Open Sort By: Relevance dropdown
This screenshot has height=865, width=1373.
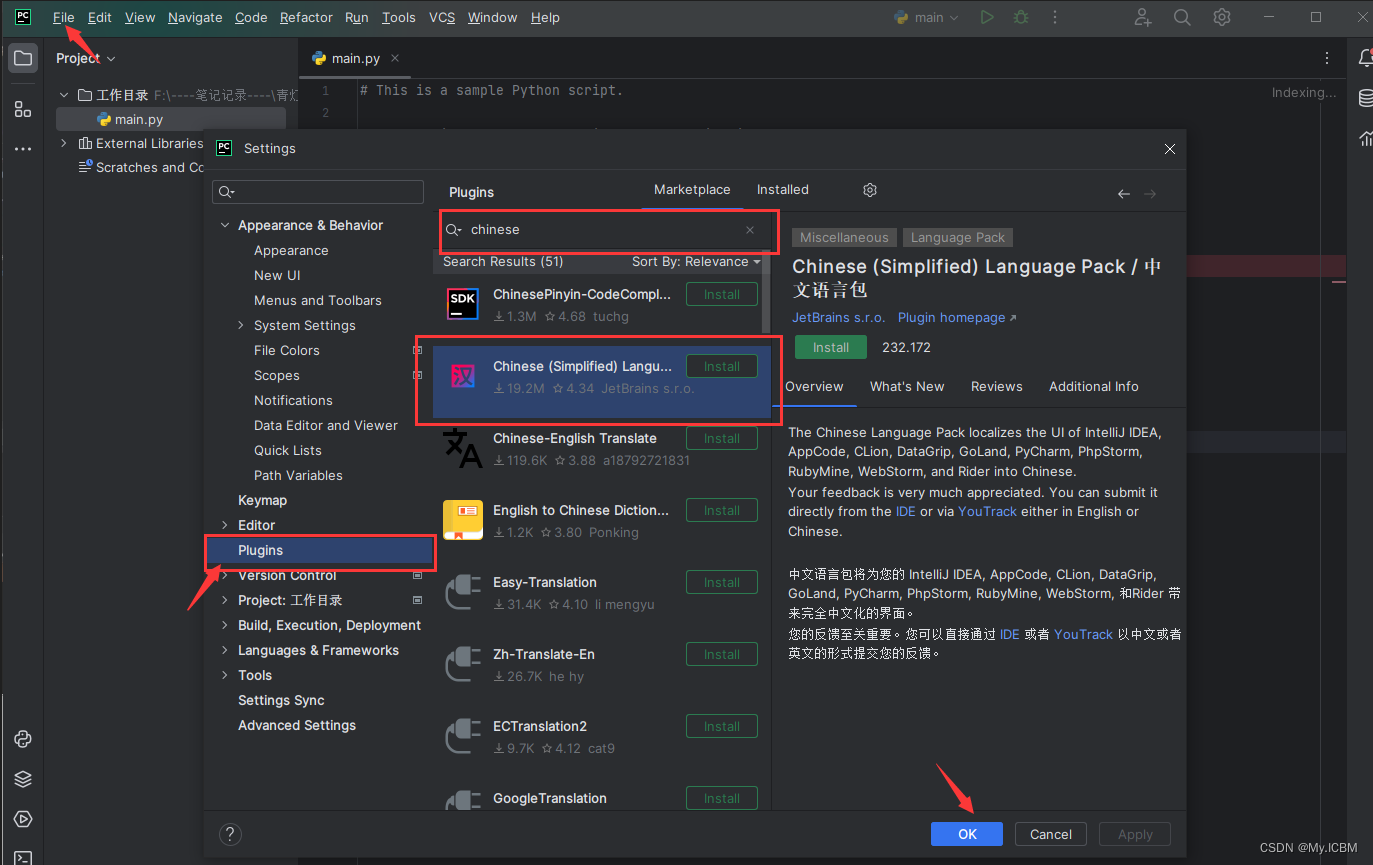point(696,262)
